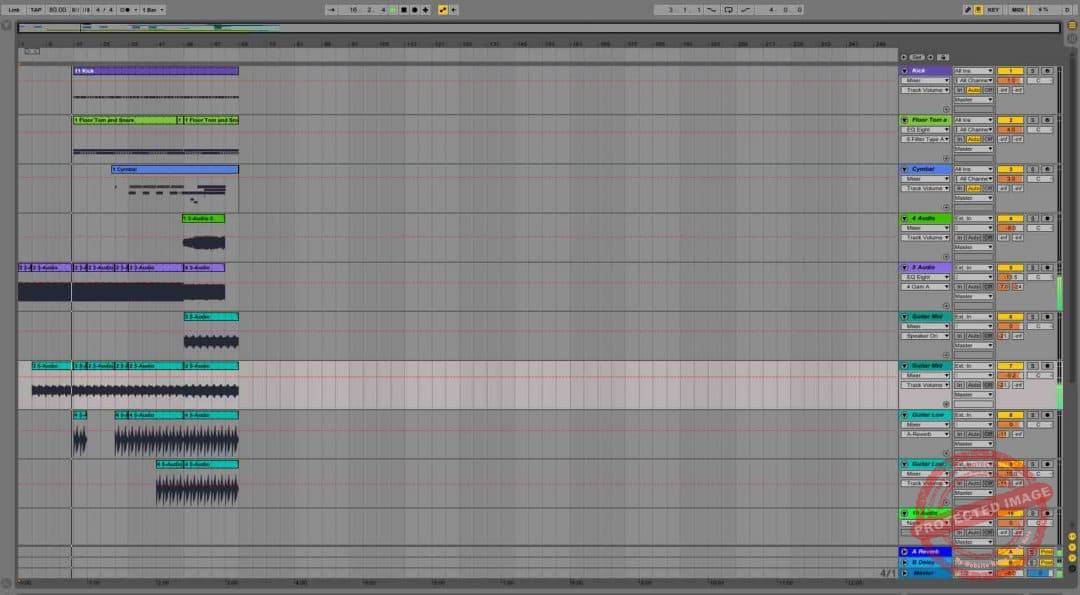The height and width of the screenshot is (595, 1080).
Task: Set Floor Tom monitoring to Off
Action: [x=989, y=138]
